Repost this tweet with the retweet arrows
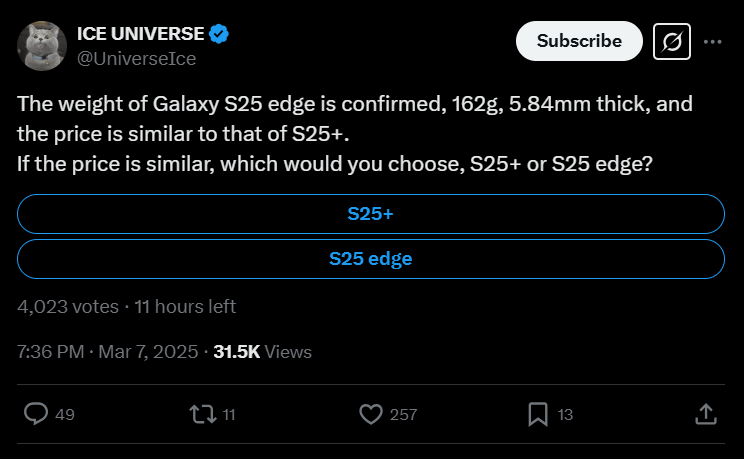 click(x=203, y=414)
